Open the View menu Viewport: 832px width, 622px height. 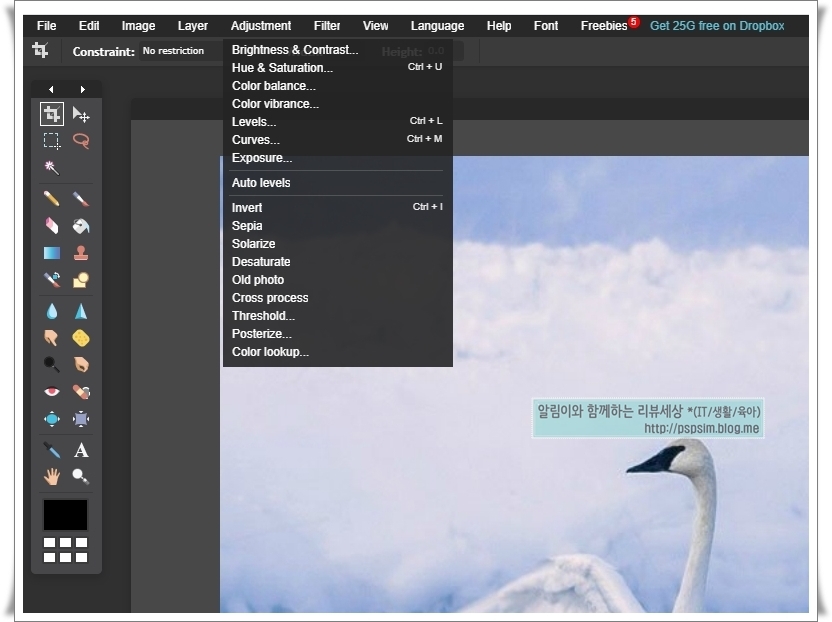376,25
